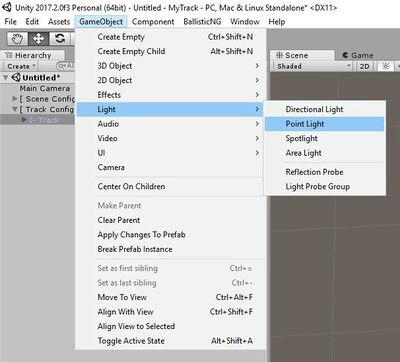400x362 pixels.
Task: Toggle 2D view mode button
Action: pyautogui.click(x=364, y=66)
